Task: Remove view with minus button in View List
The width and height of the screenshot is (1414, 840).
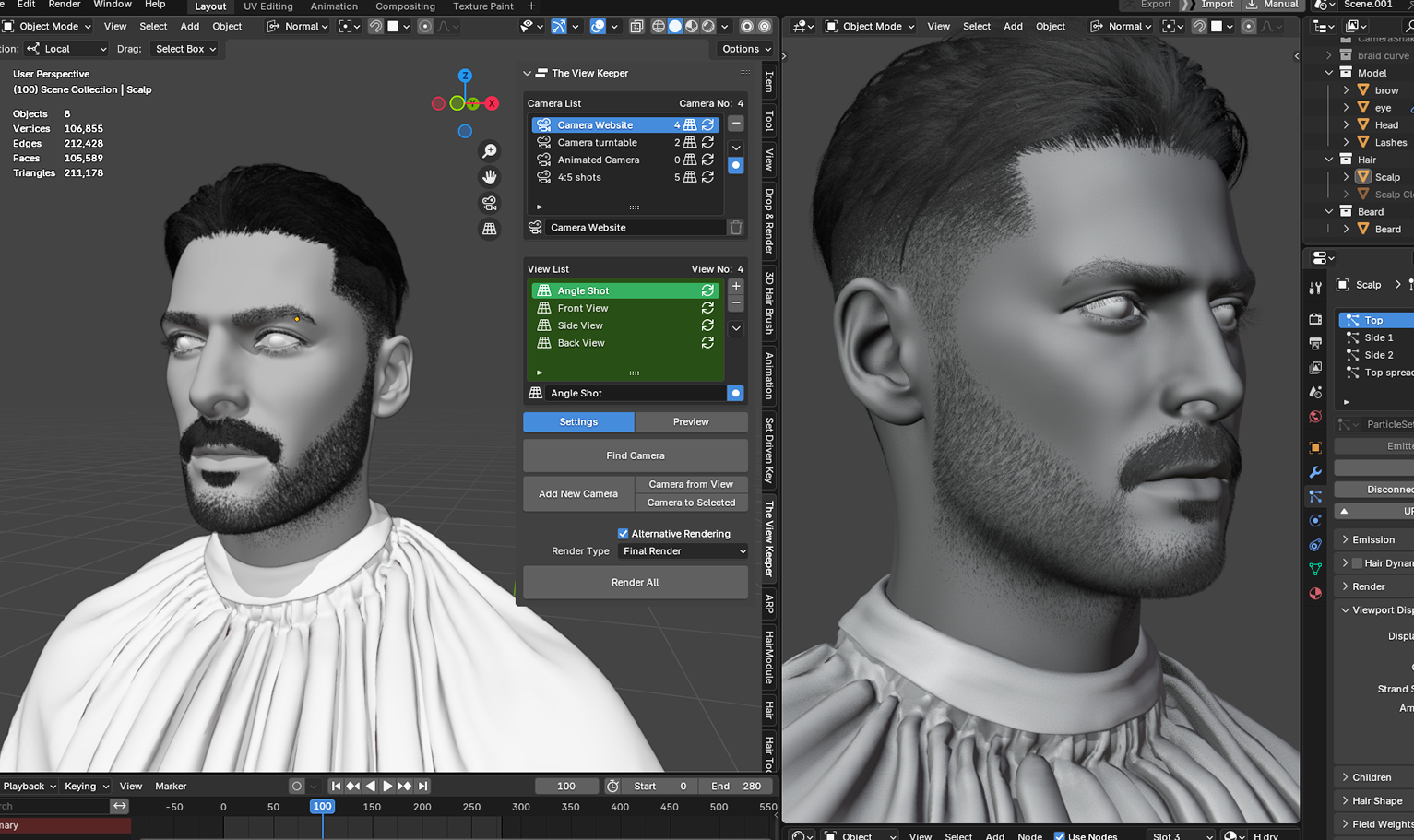Action: tap(736, 303)
